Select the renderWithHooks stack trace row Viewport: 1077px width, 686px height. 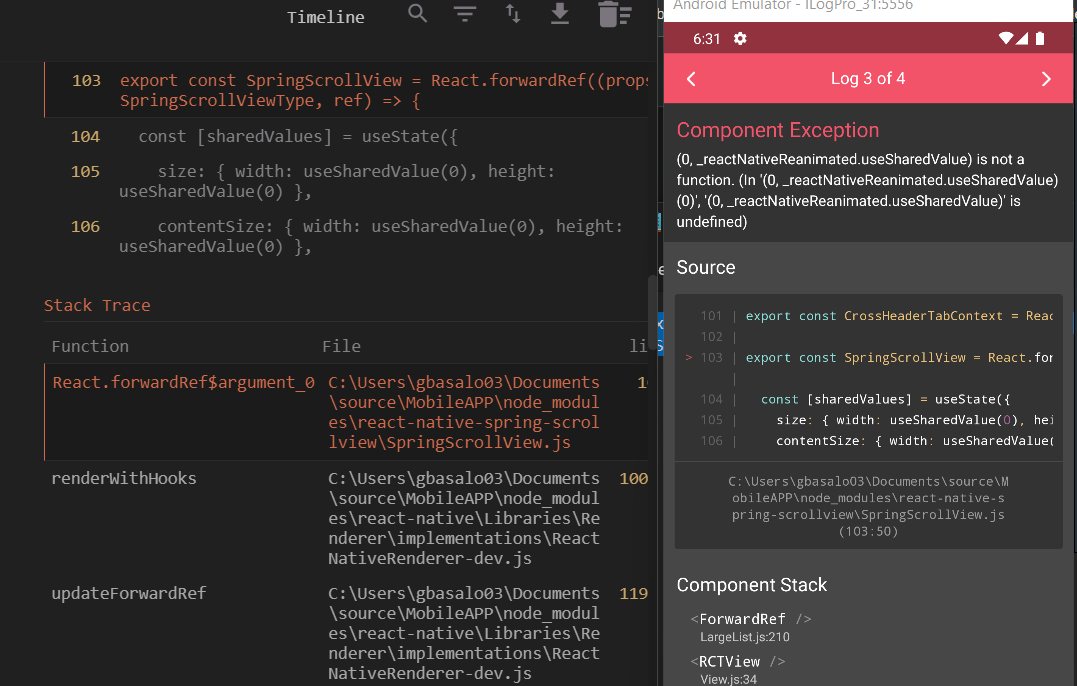[124, 478]
